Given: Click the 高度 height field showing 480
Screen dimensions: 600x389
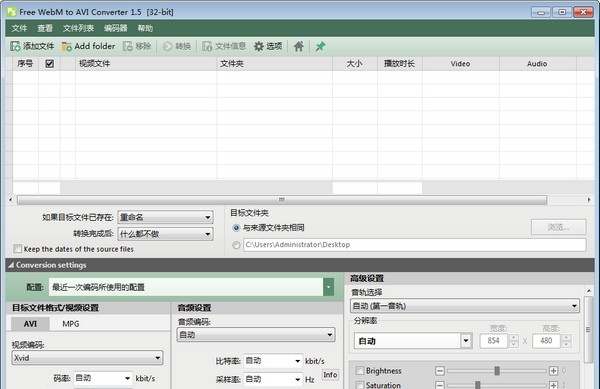Looking at the screenshot, I should tap(546, 341).
